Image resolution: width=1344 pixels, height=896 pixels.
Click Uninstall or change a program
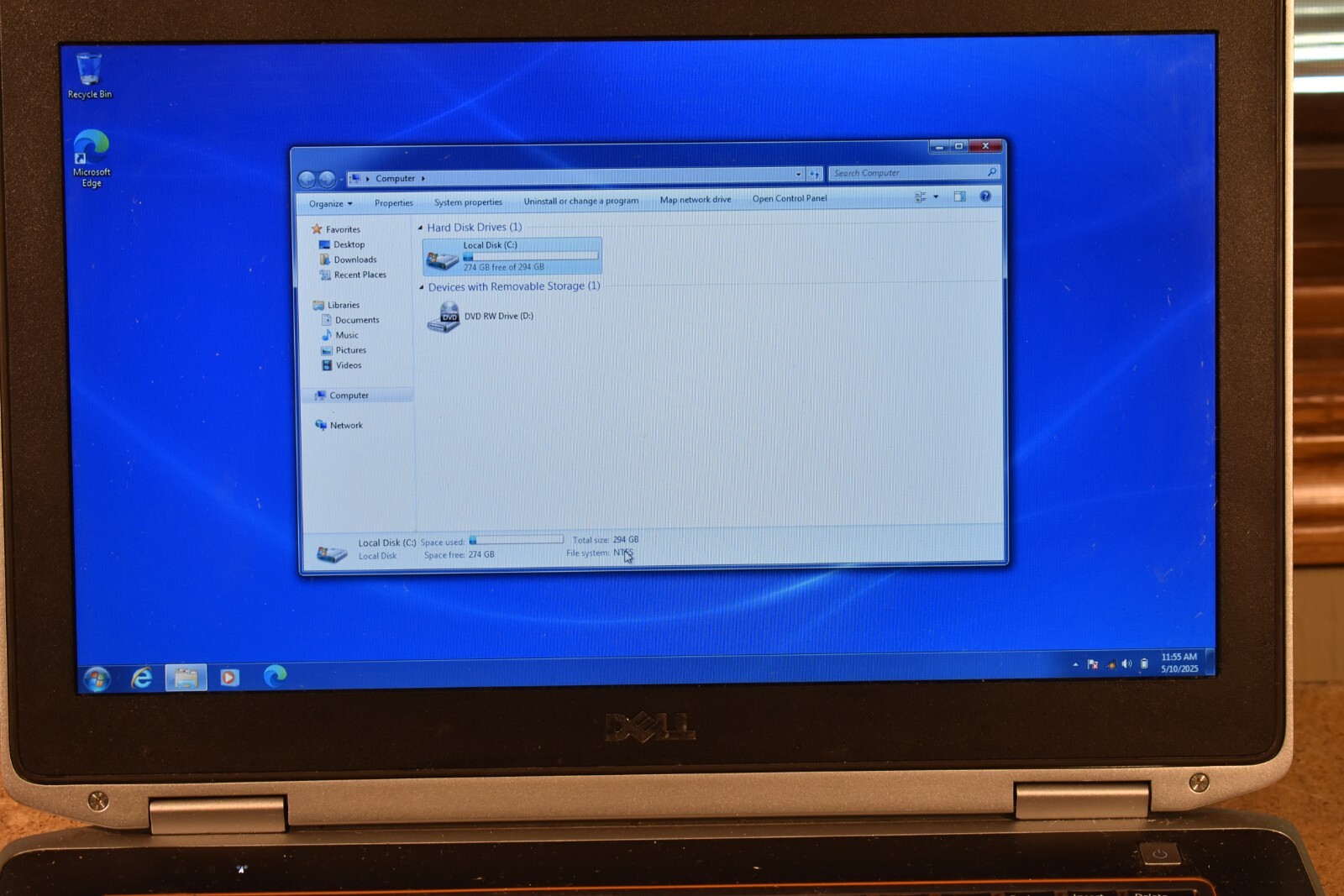click(581, 202)
